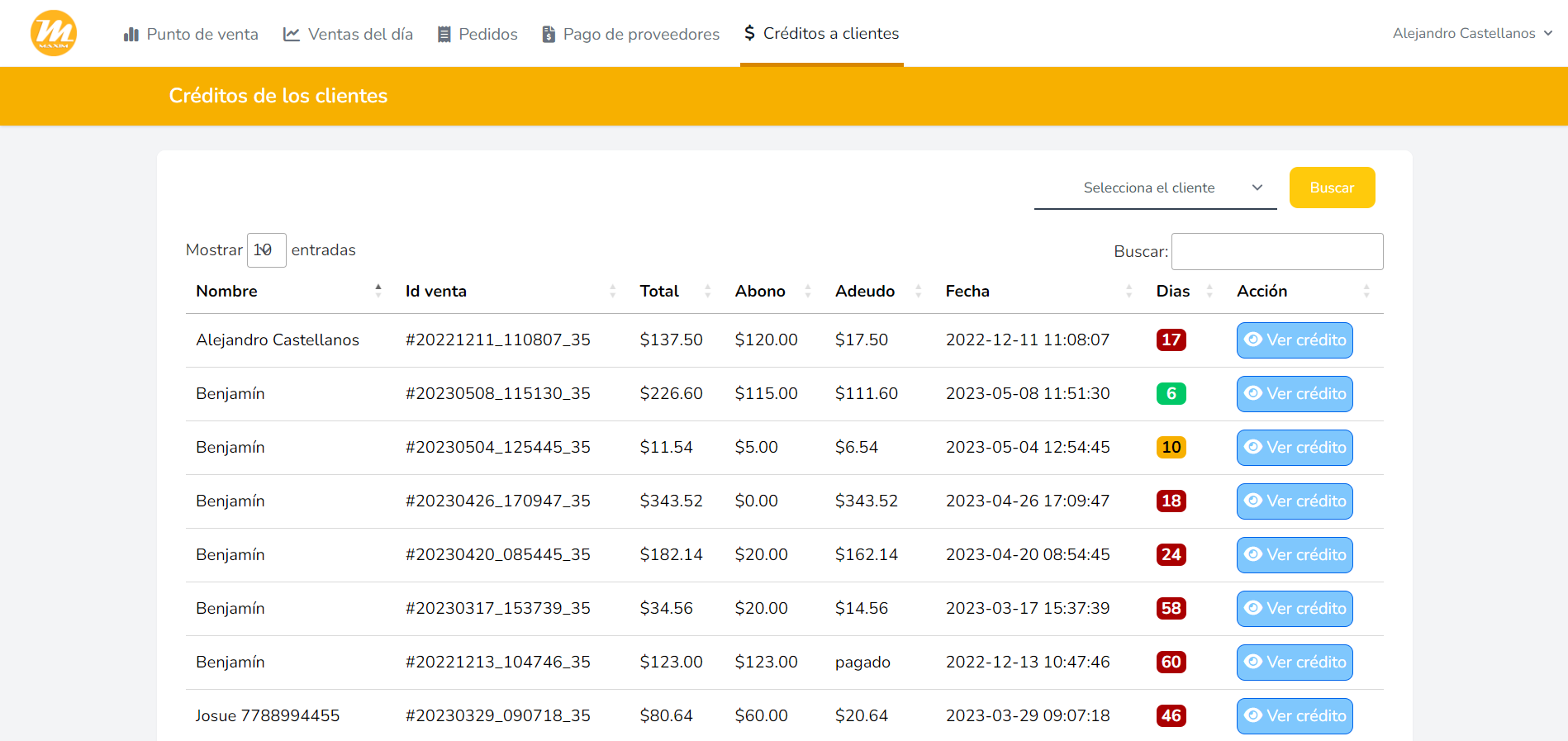View credit for sale #20230508_115130_35

coord(1295,394)
